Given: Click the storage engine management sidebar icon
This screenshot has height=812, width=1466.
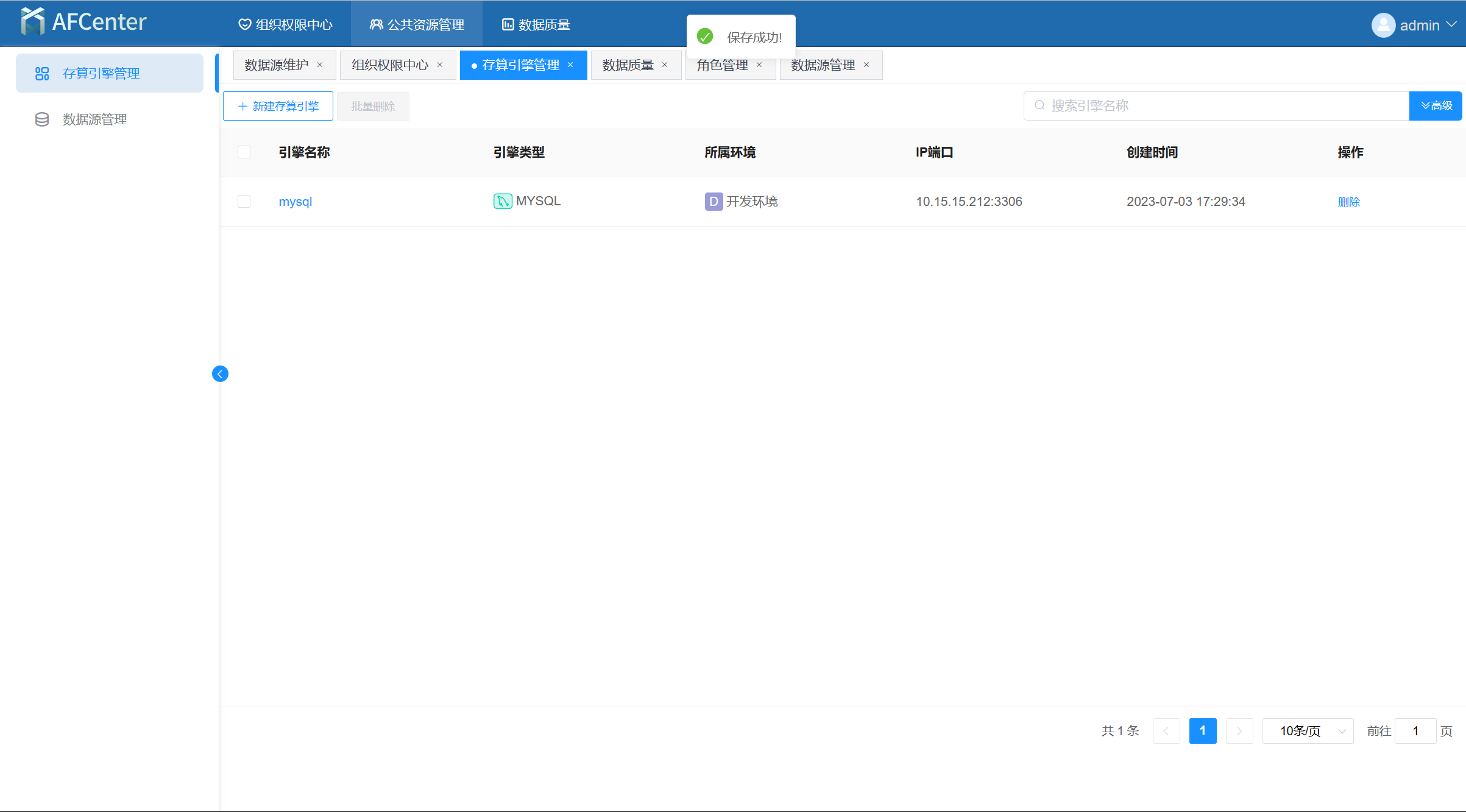Looking at the screenshot, I should point(42,74).
